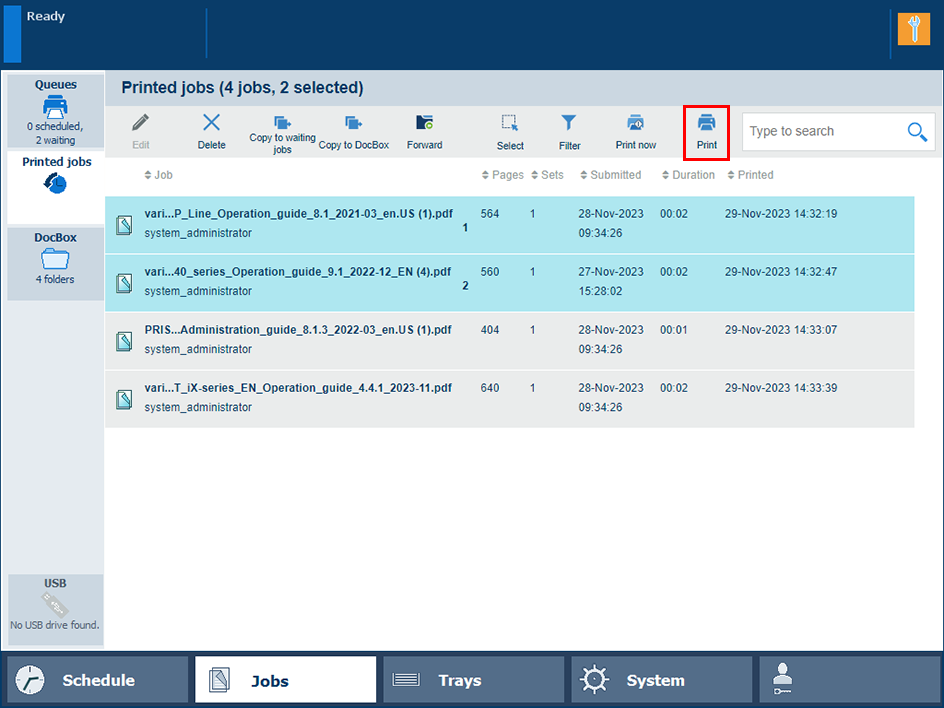This screenshot has height=708, width=944.
Task: Click the magnifier search icon
Action: [x=917, y=132]
